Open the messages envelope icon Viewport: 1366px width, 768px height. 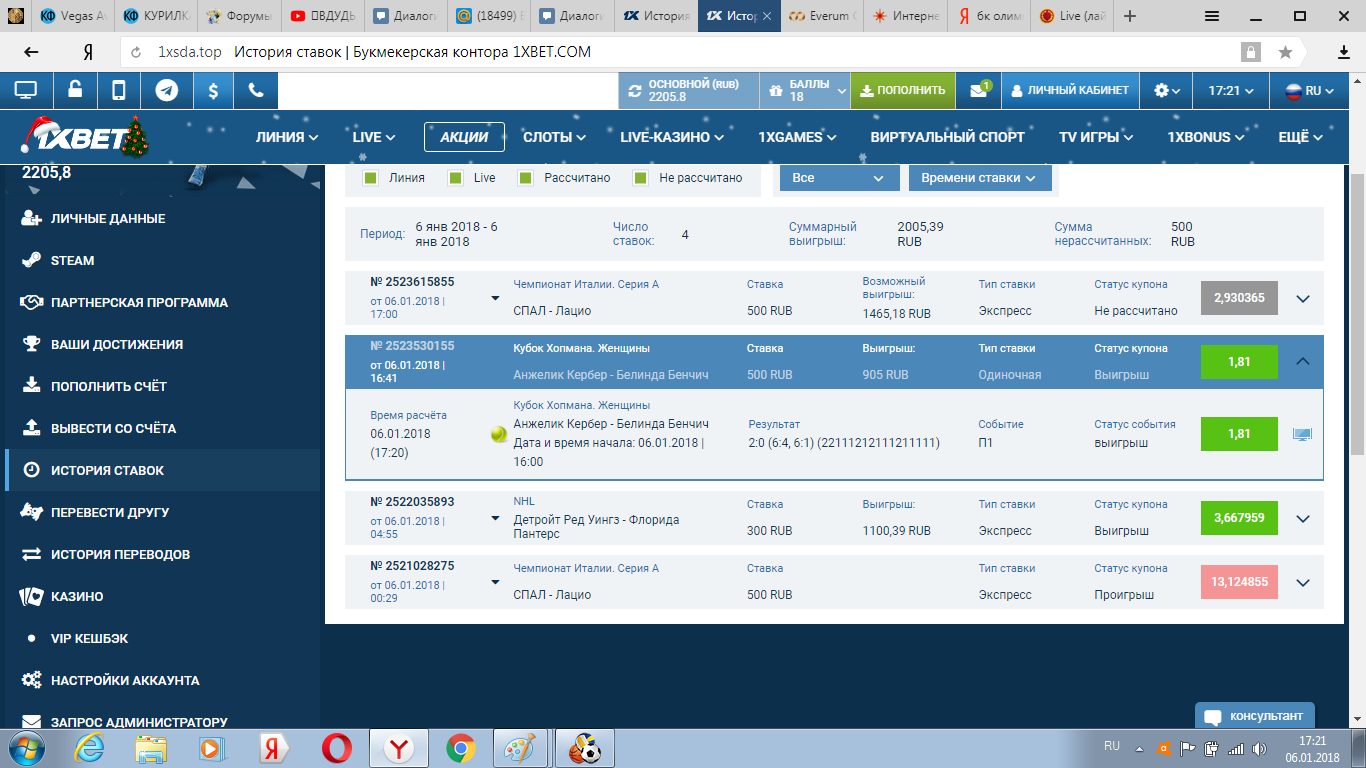click(978, 91)
